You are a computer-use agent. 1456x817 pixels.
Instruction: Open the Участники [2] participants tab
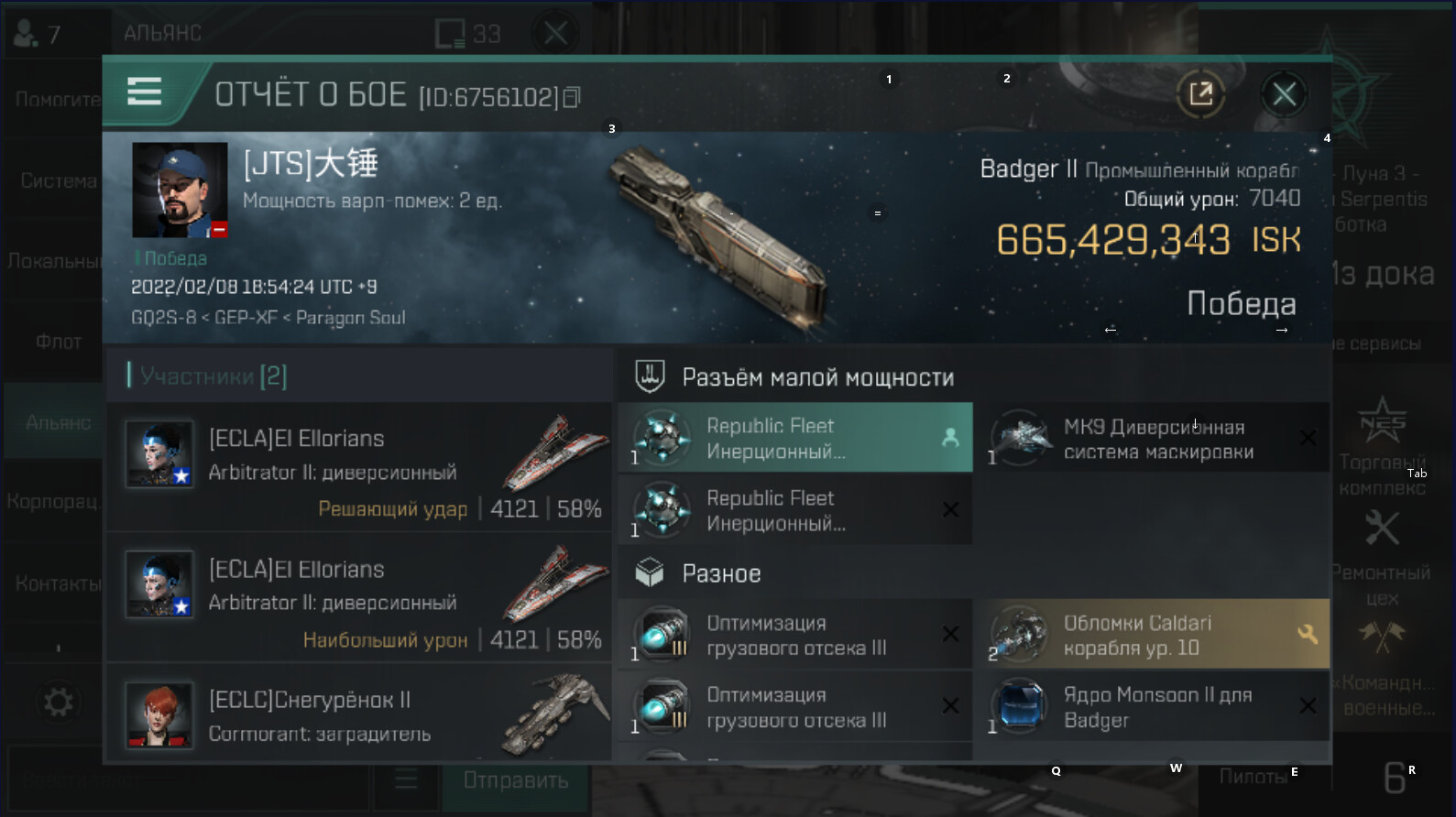[213, 376]
